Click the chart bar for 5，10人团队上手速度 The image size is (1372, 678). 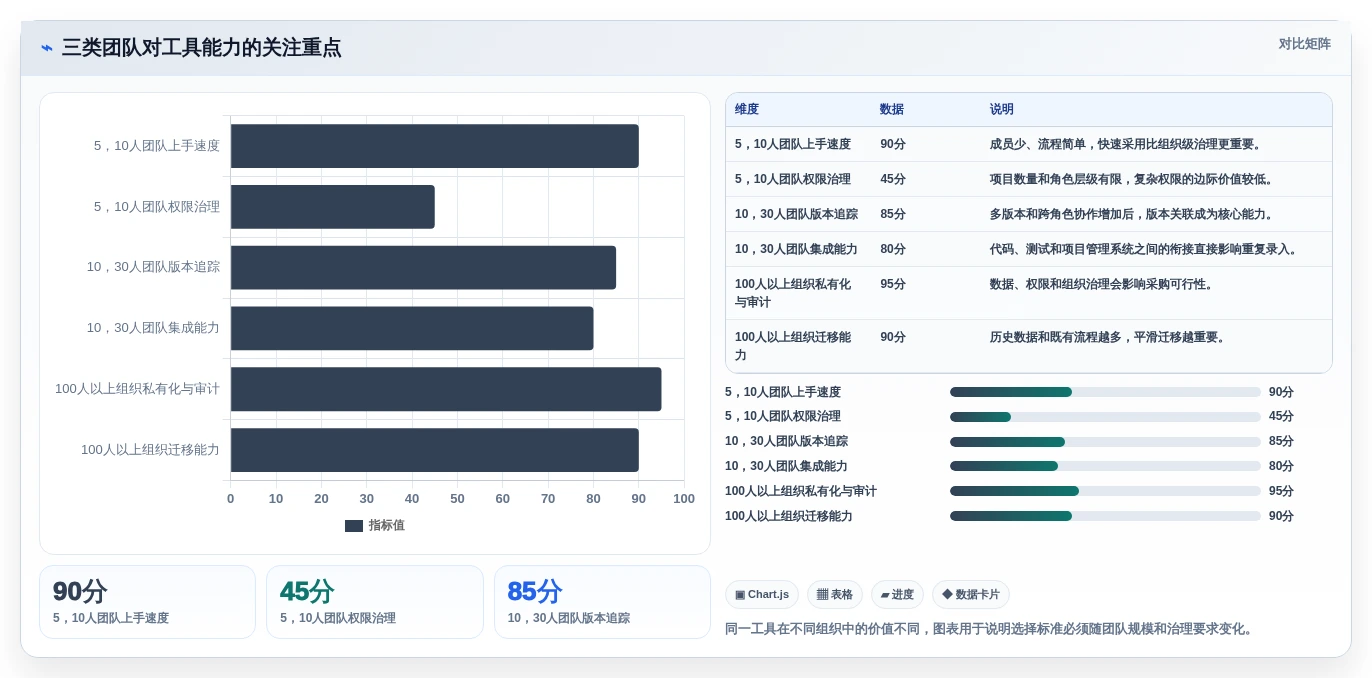coord(434,146)
